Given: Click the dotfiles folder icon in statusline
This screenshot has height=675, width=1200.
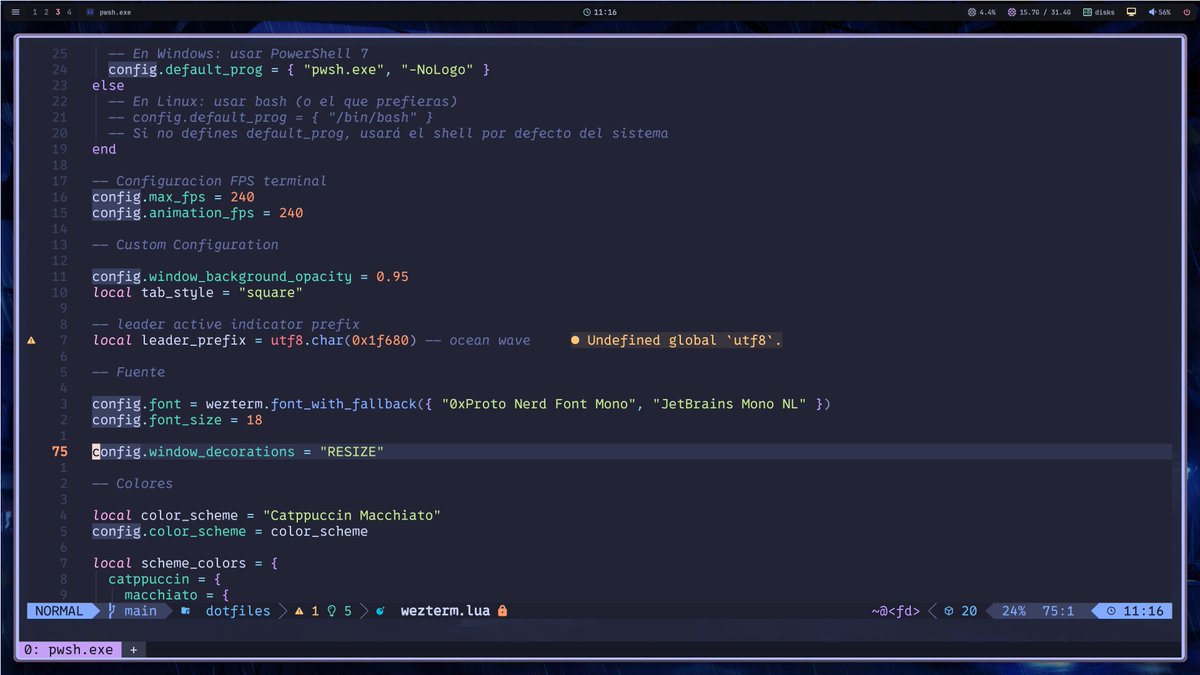Looking at the screenshot, I should pyautogui.click(x=185, y=611).
